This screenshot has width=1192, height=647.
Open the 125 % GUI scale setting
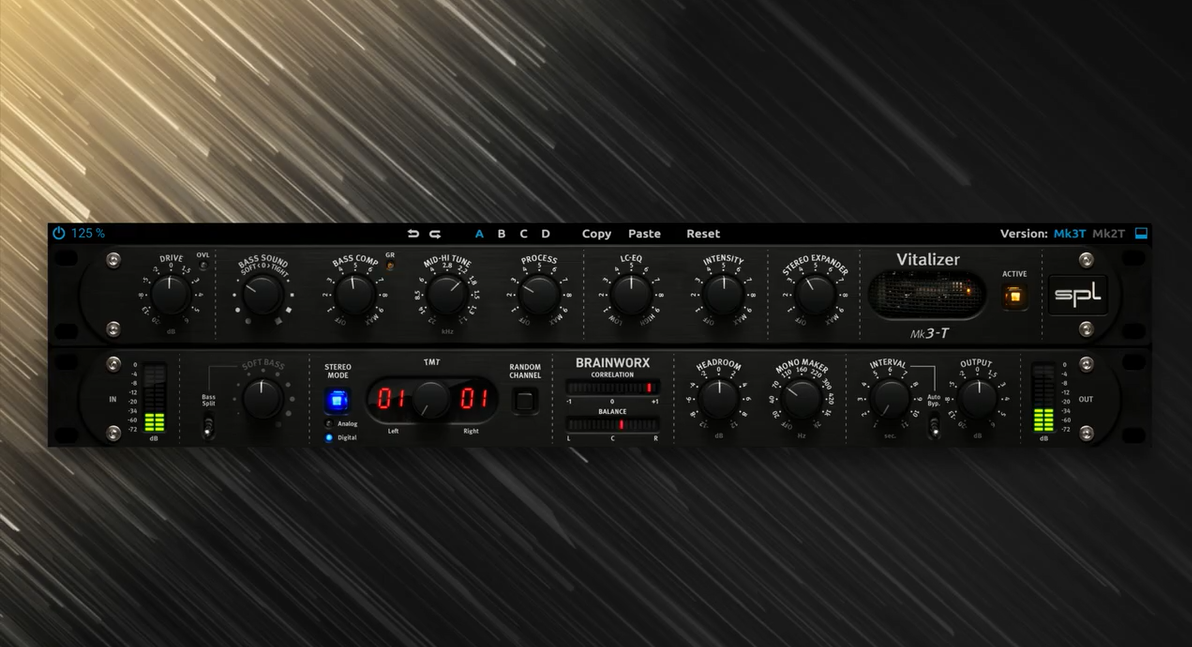point(88,233)
